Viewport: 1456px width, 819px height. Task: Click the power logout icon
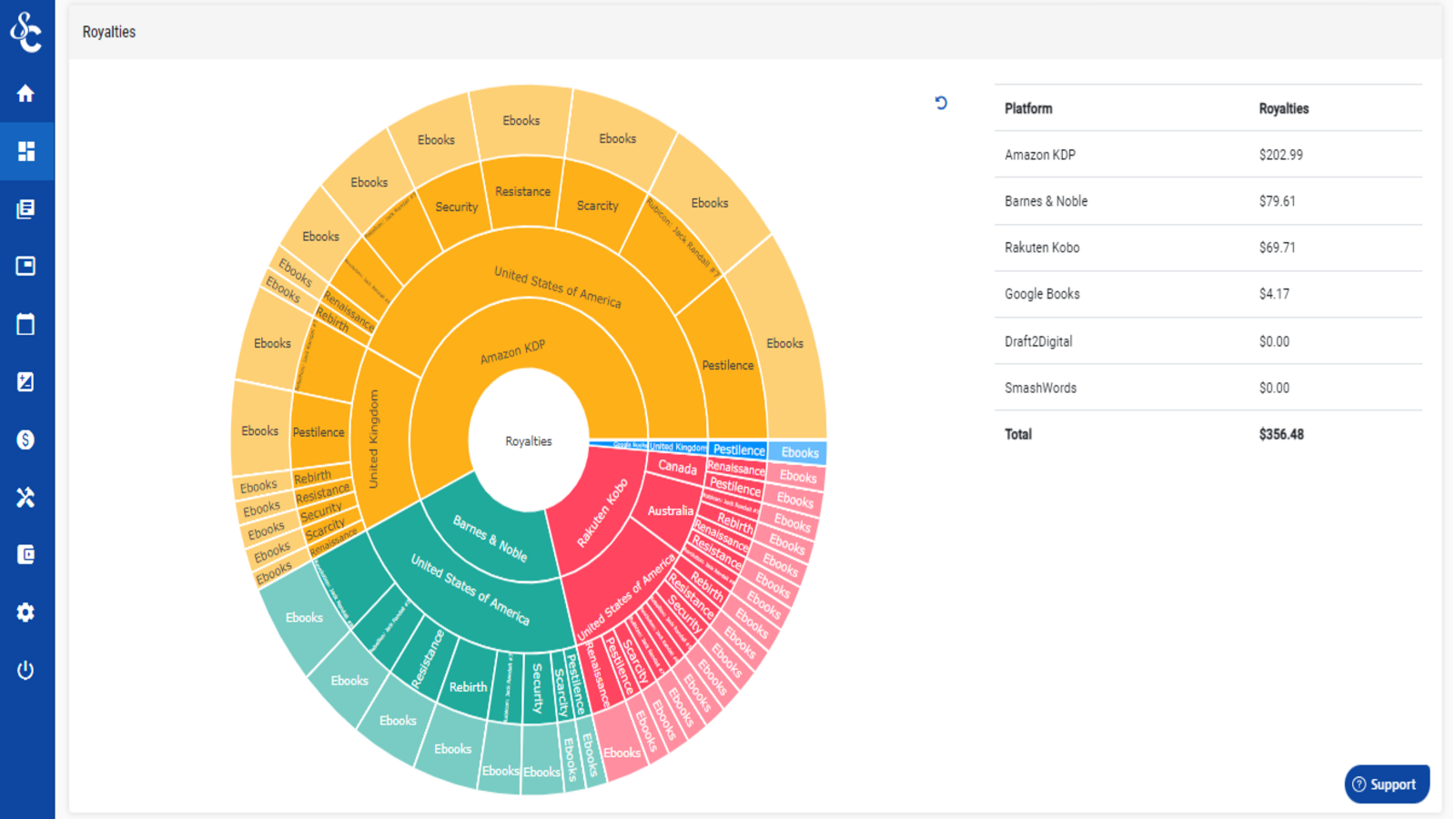point(25,670)
